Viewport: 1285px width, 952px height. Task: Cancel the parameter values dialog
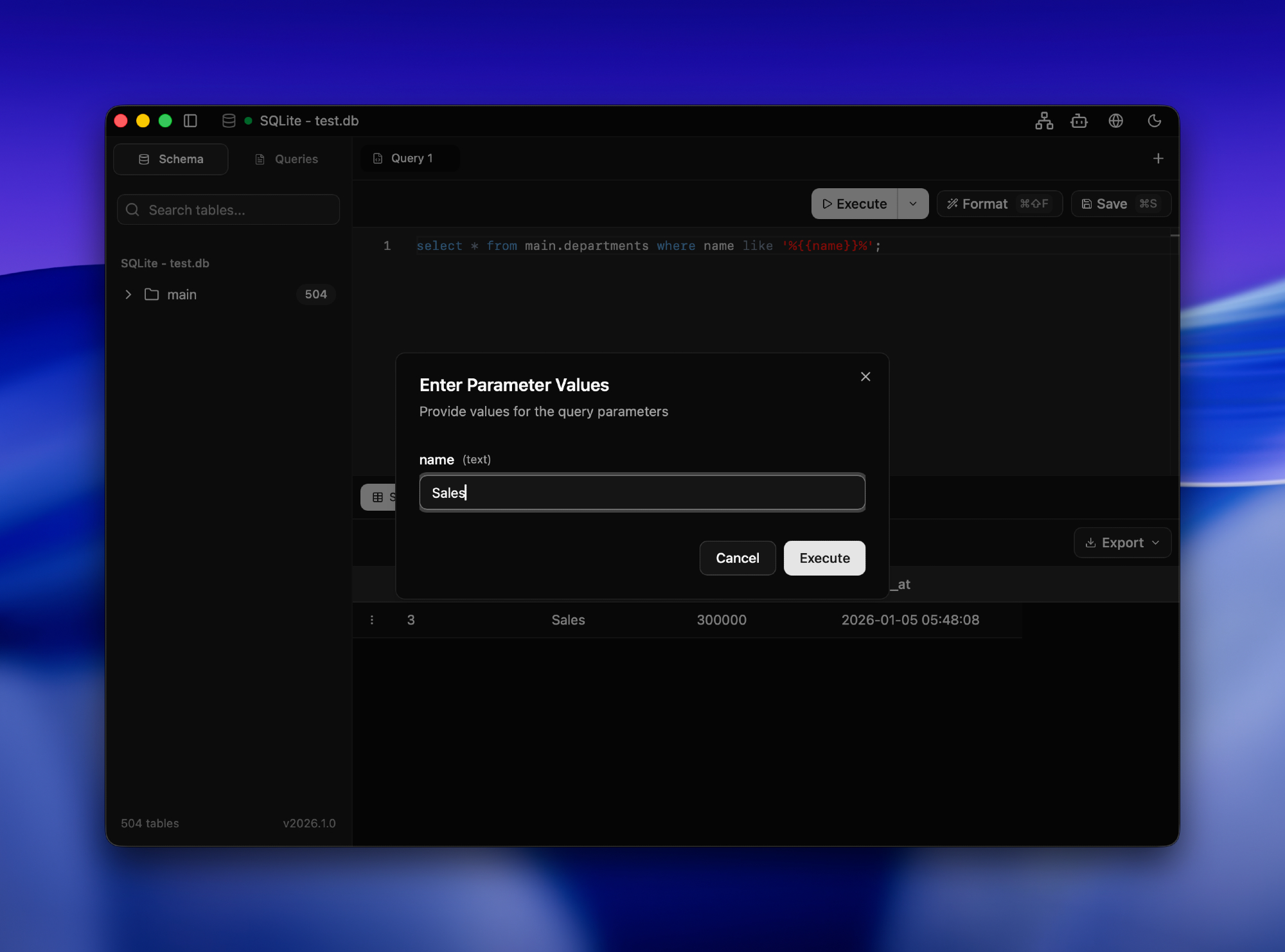pyautogui.click(x=737, y=558)
